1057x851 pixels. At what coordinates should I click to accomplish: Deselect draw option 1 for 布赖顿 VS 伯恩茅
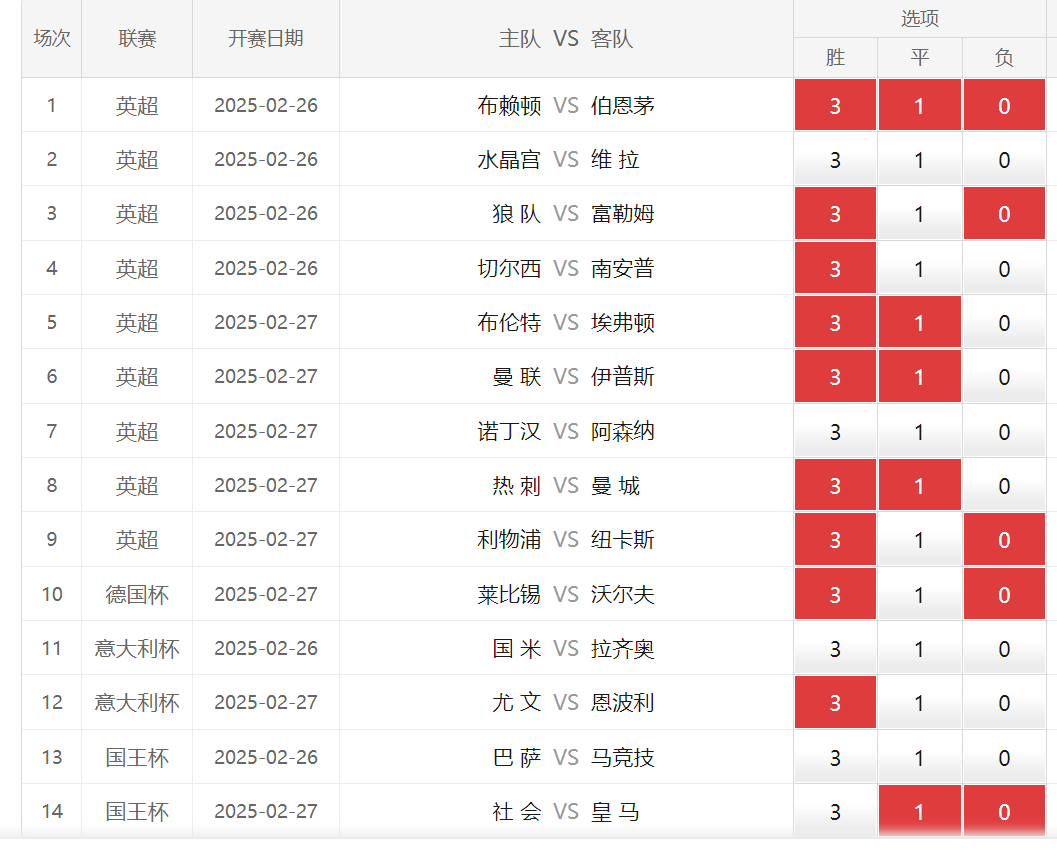pos(919,105)
